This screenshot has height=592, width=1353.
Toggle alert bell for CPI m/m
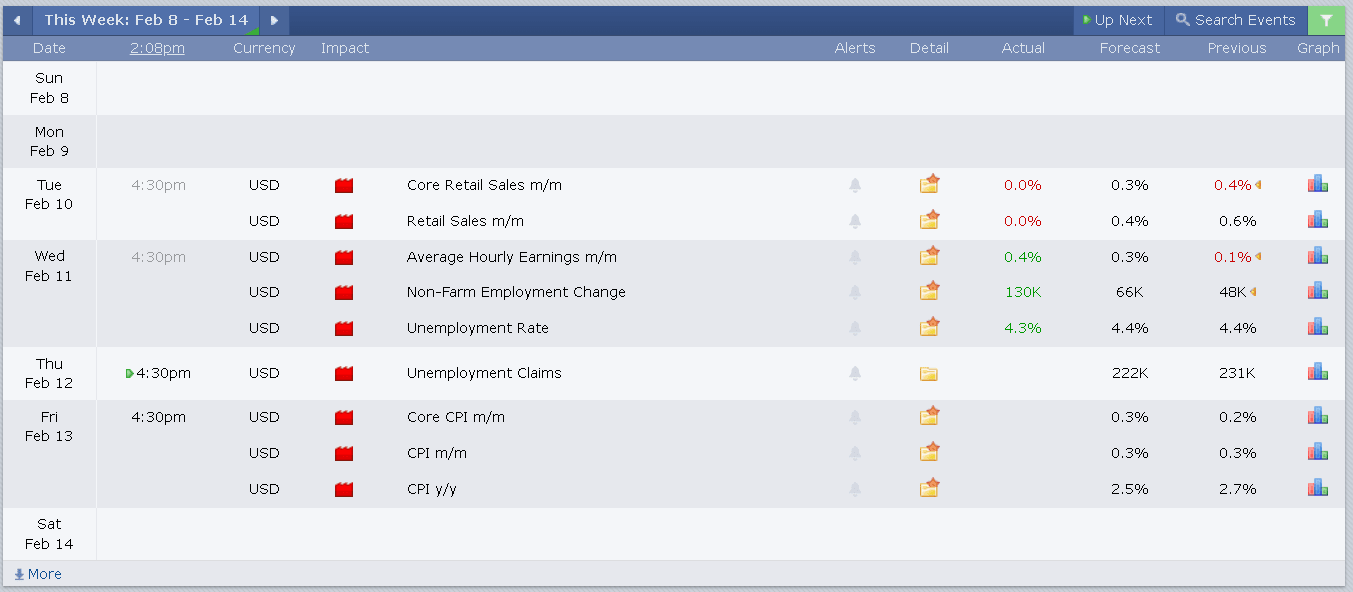(x=855, y=453)
